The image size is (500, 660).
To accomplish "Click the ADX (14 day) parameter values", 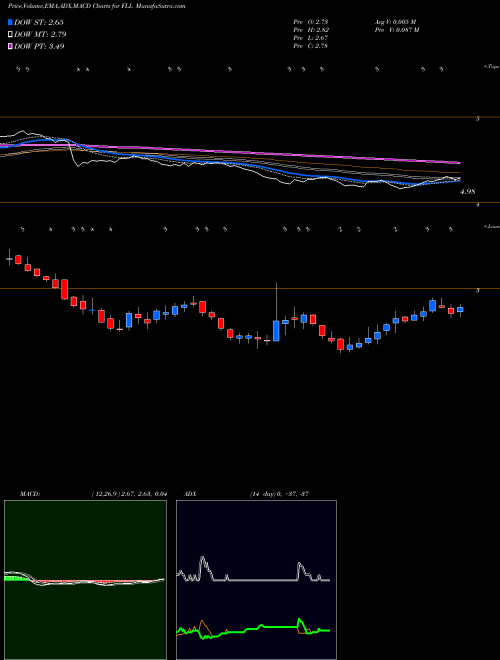I will [x=279, y=494].
